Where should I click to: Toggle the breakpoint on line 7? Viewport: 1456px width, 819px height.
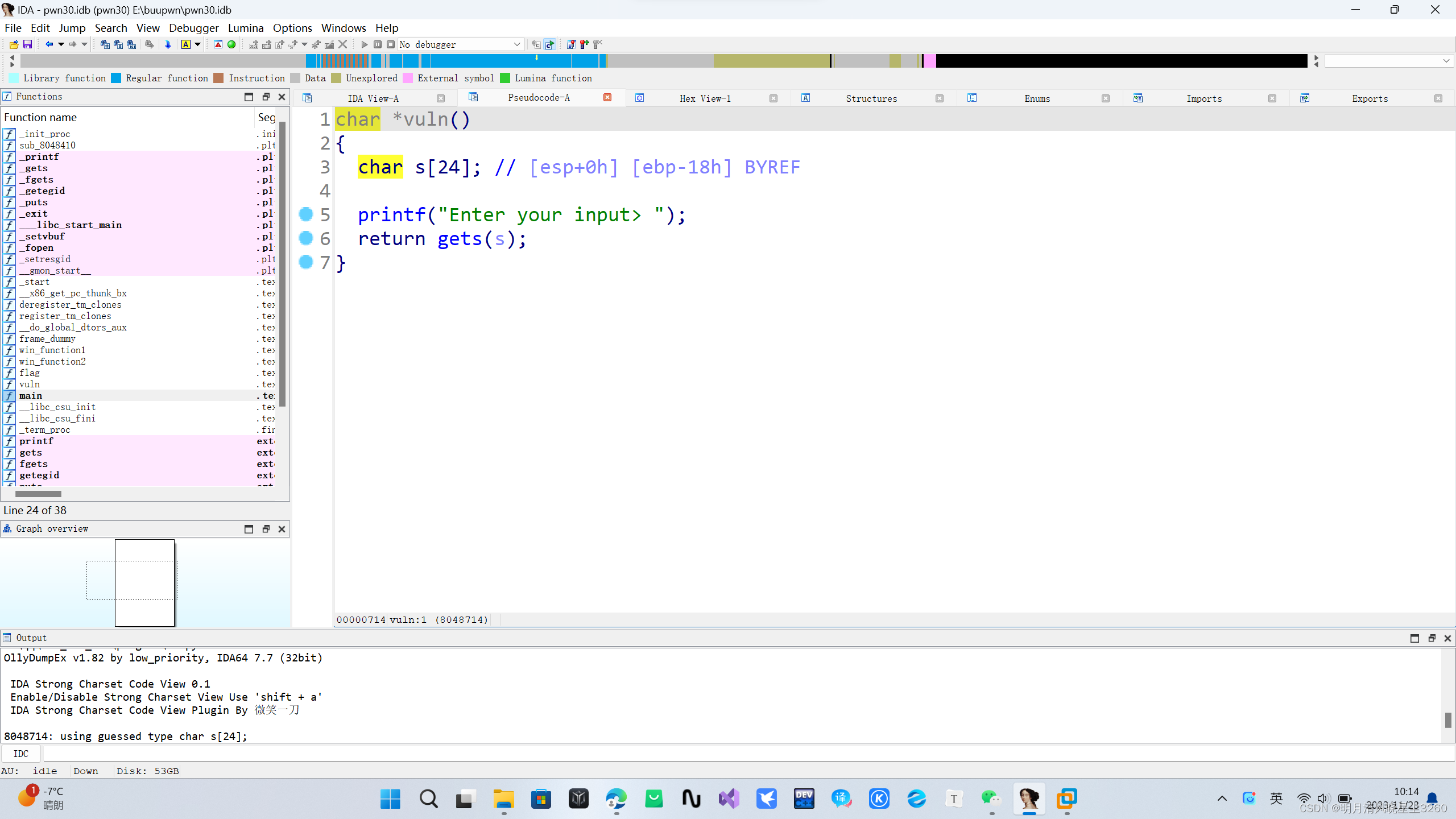click(306, 262)
